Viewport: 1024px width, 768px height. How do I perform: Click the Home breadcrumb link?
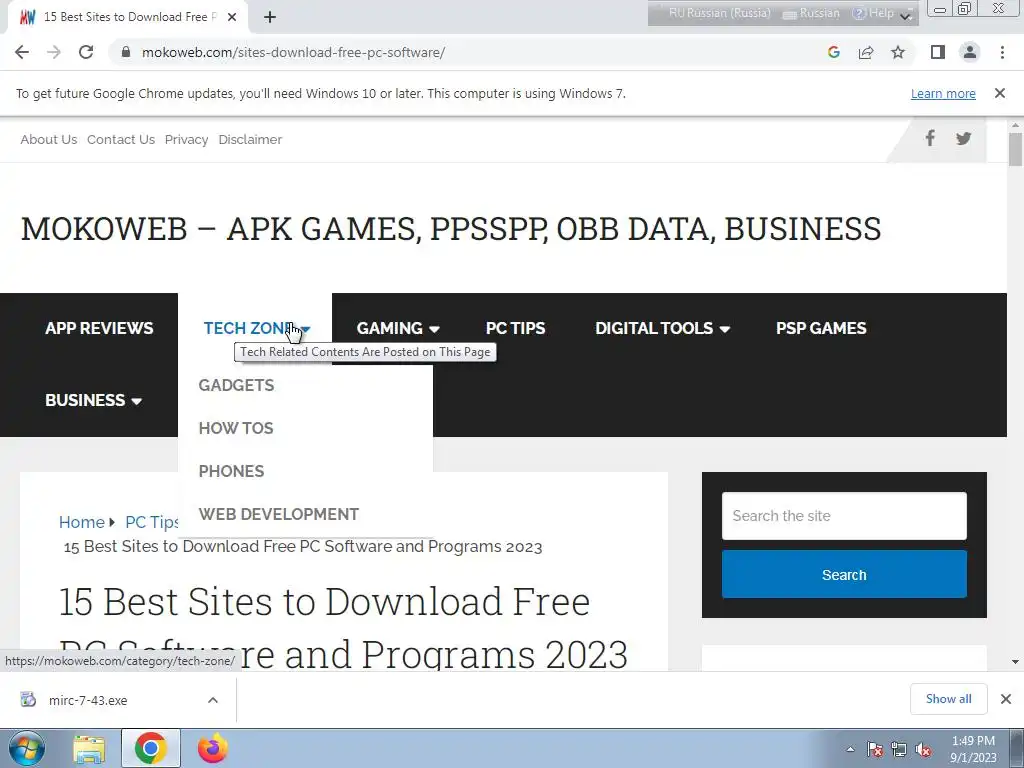(x=82, y=522)
